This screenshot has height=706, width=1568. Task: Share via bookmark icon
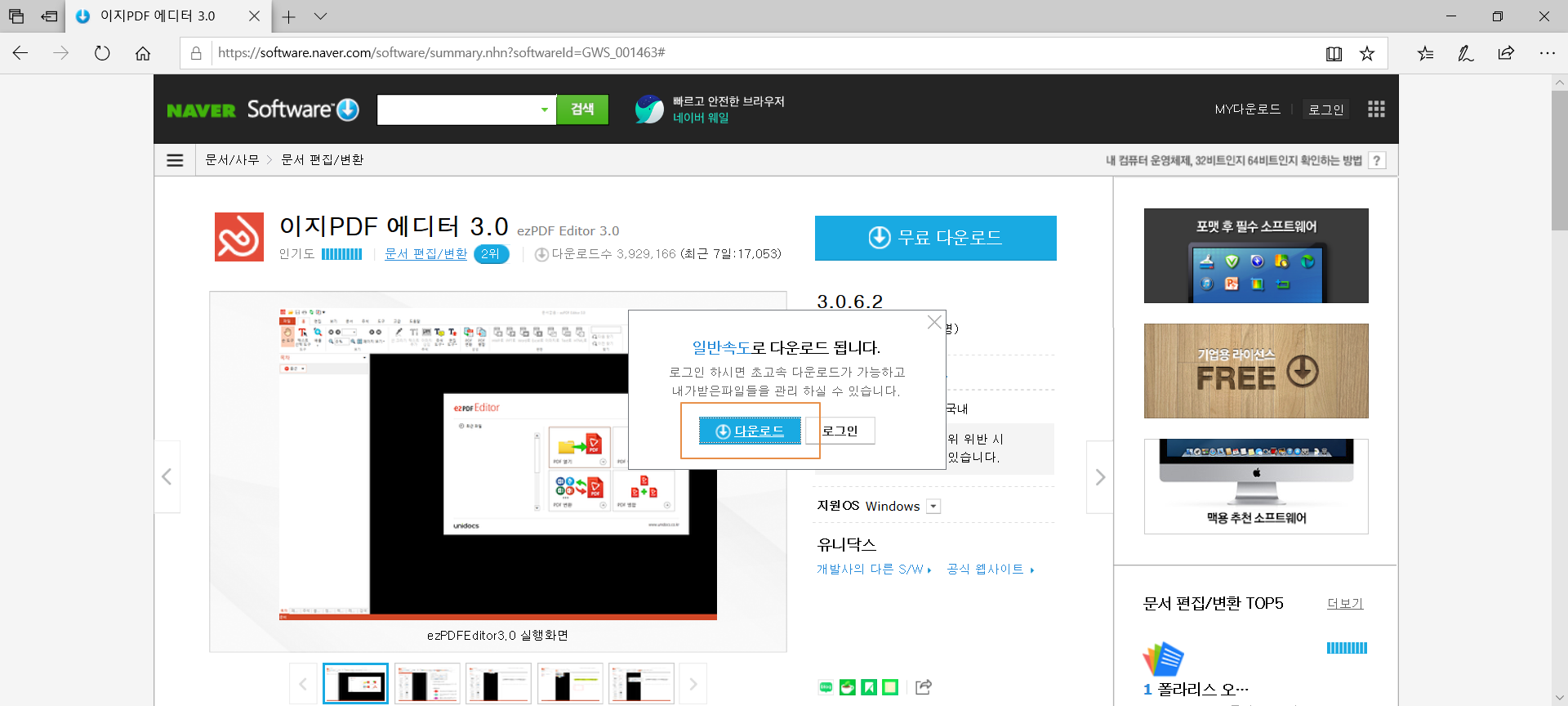(x=869, y=687)
